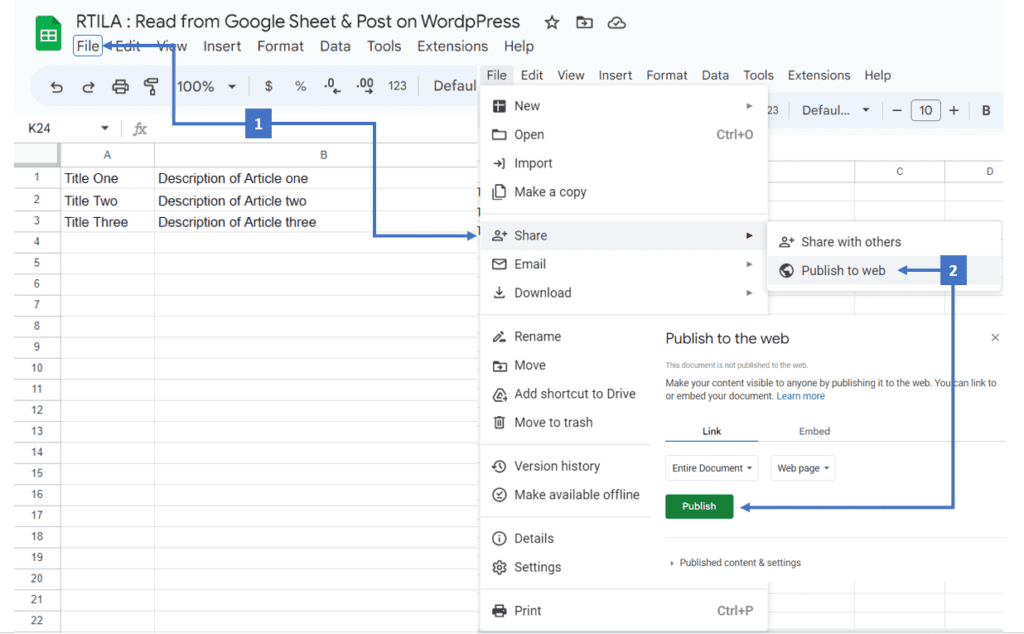This screenshot has width=1024, height=634.
Task: Click the undo arrow in the toolbar
Action: [x=57, y=86]
